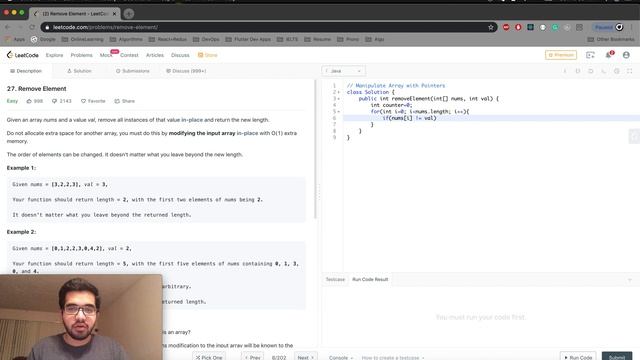Click Pick One random problem

click(x=209, y=357)
